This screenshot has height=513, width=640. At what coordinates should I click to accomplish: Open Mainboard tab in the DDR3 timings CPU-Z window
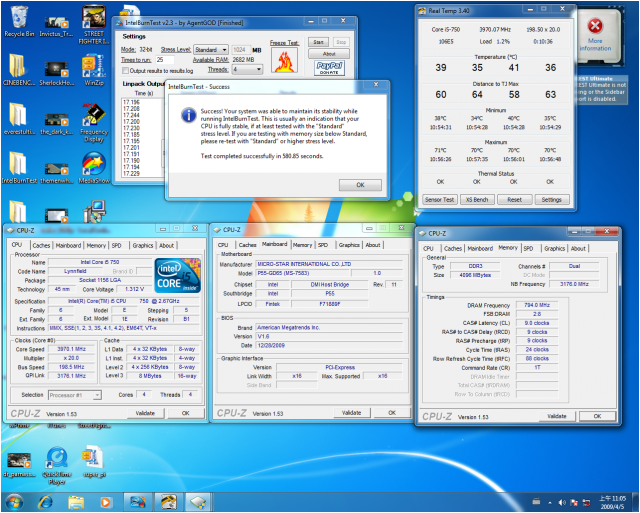pos(480,248)
